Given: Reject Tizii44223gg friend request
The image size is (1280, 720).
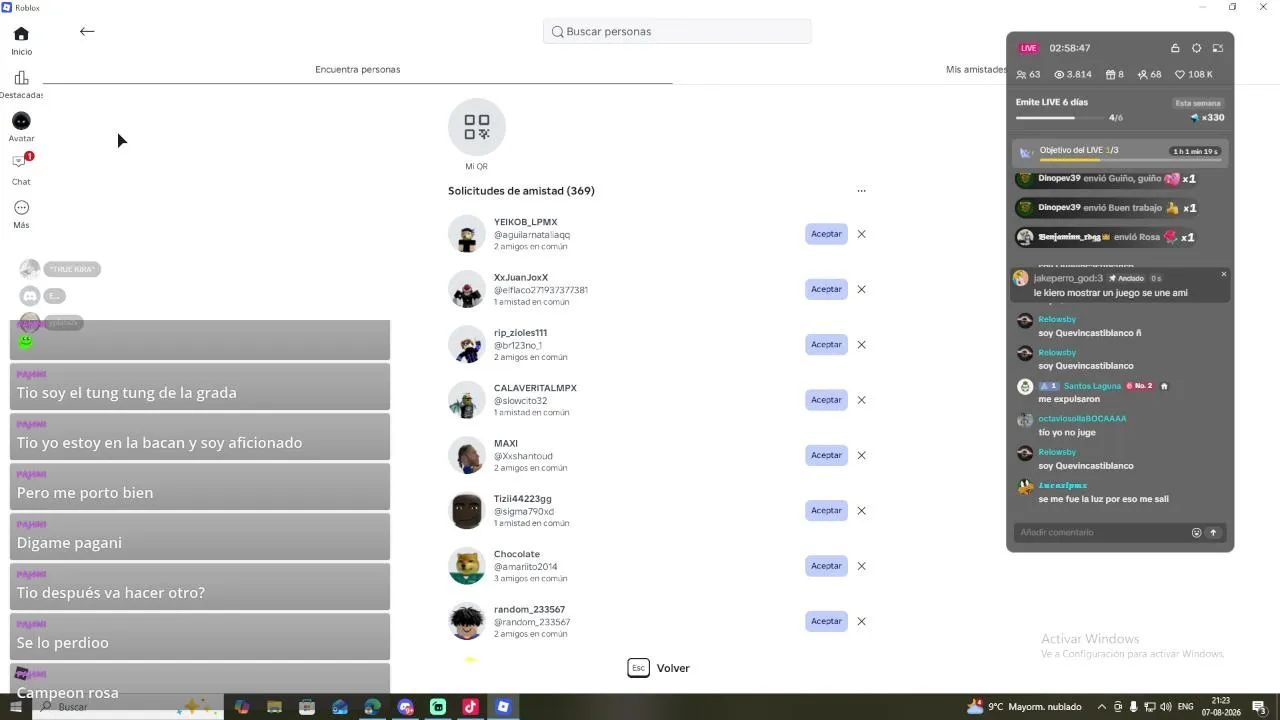Looking at the screenshot, I should point(861,510).
